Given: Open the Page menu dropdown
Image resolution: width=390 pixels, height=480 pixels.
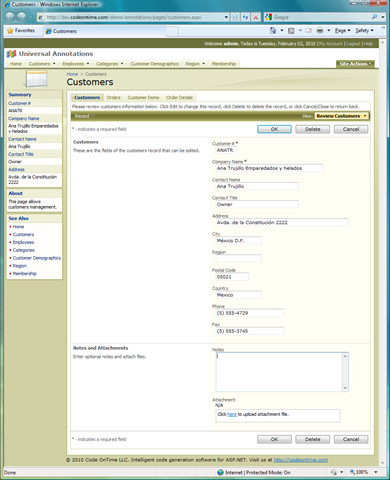Looking at the screenshot, I should coord(342,31).
